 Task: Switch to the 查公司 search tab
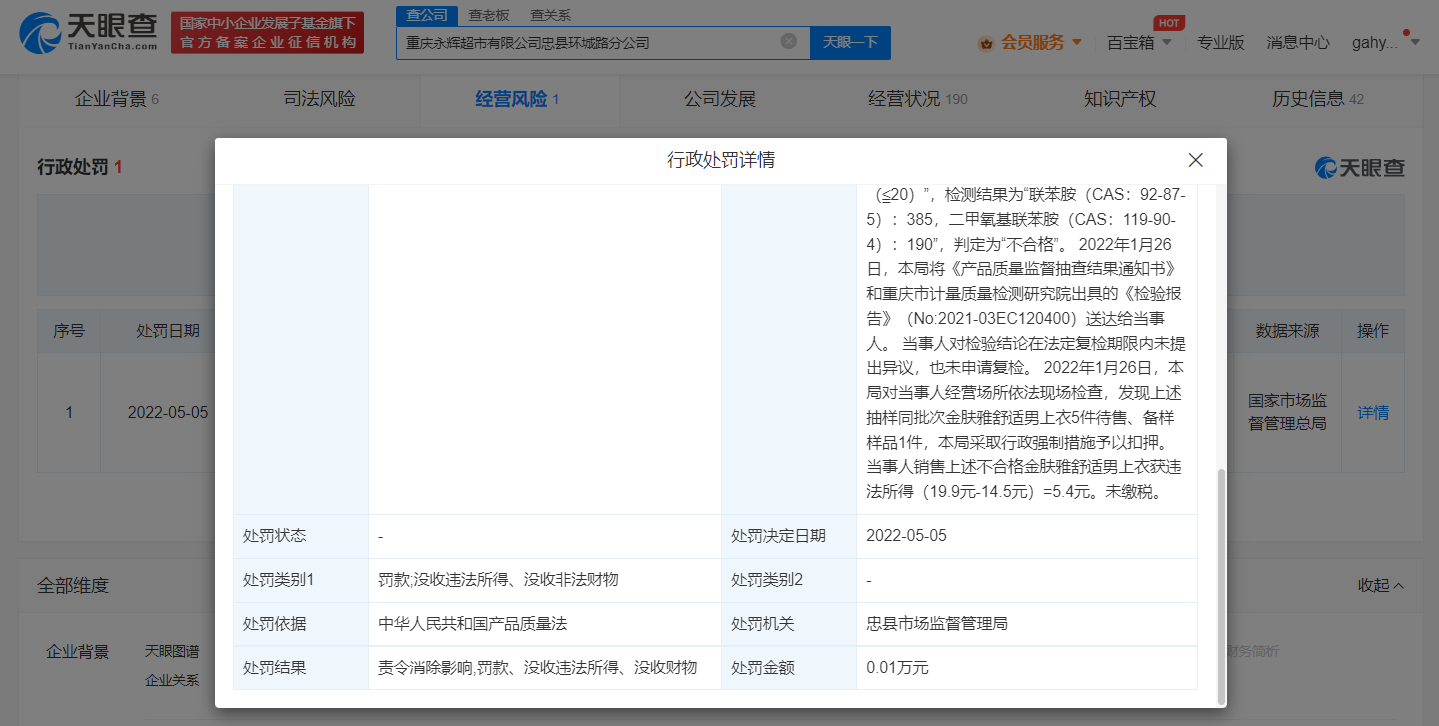pos(427,15)
